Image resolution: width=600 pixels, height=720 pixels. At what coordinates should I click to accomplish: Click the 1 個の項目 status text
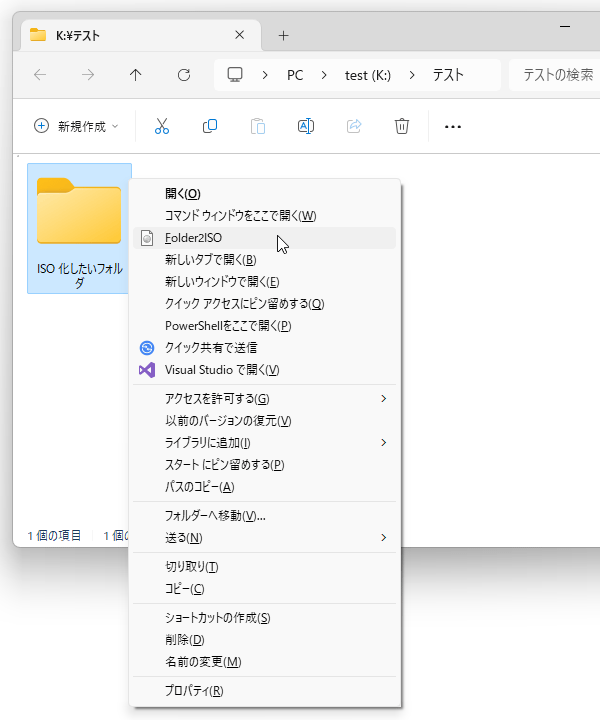pos(54,535)
